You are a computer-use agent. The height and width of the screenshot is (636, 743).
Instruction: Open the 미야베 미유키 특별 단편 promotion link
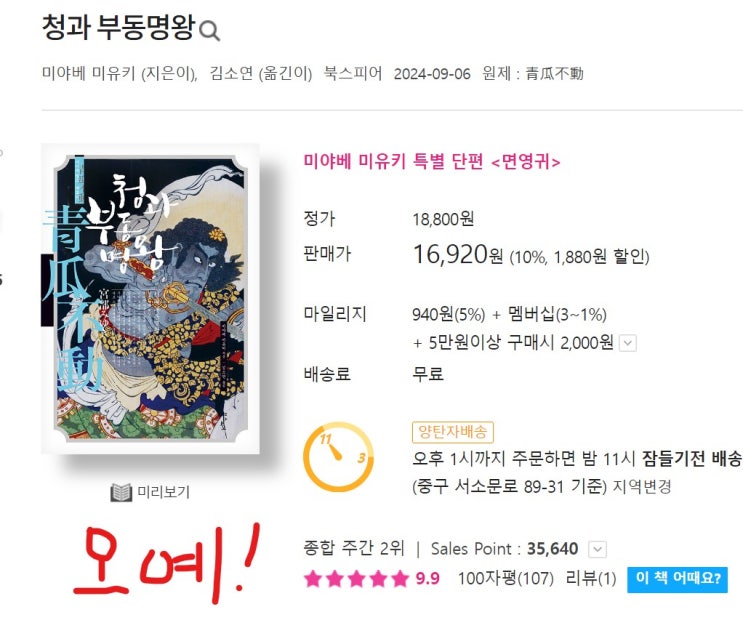(x=432, y=162)
